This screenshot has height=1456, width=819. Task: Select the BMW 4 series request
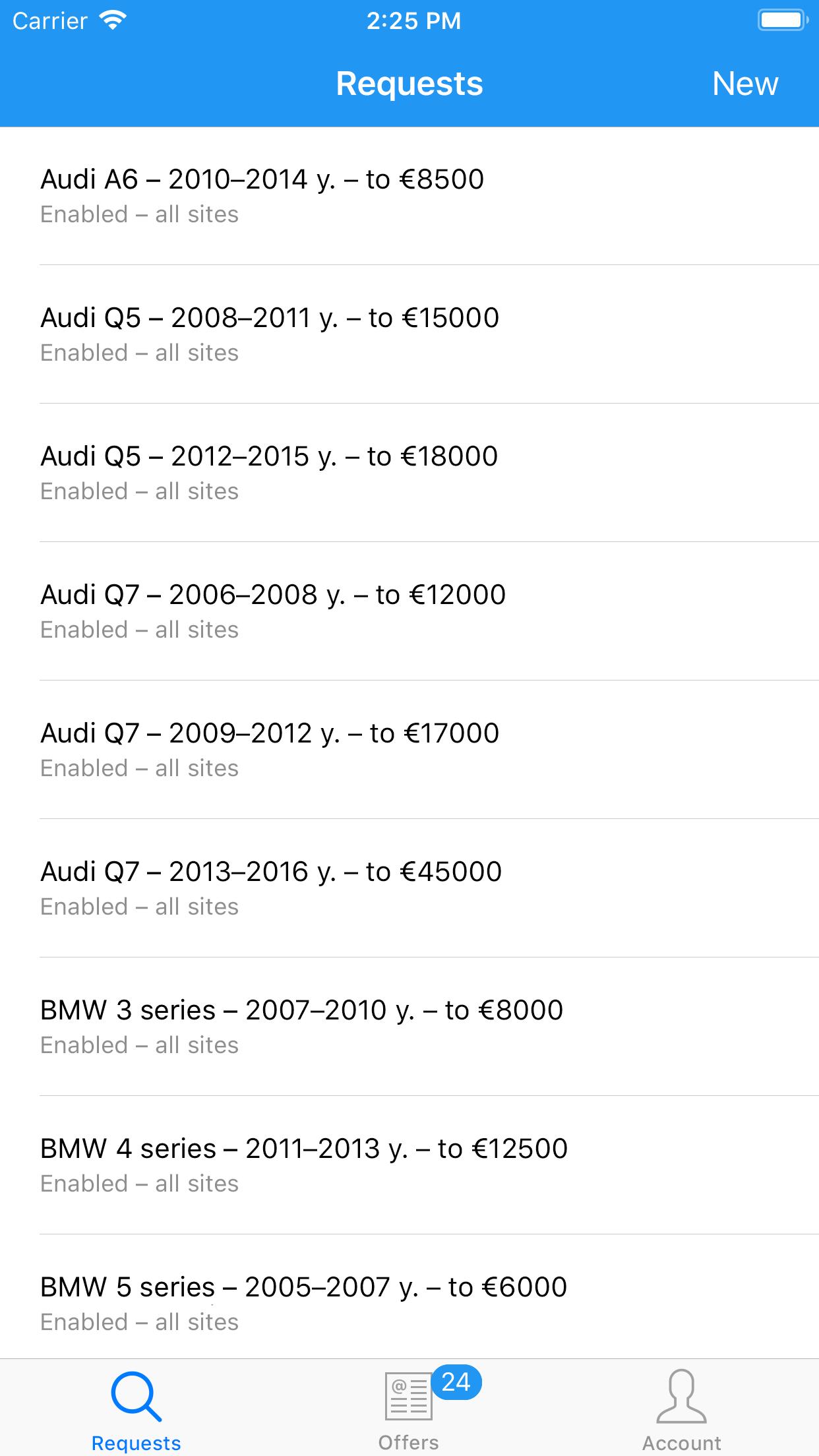point(409,1165)
